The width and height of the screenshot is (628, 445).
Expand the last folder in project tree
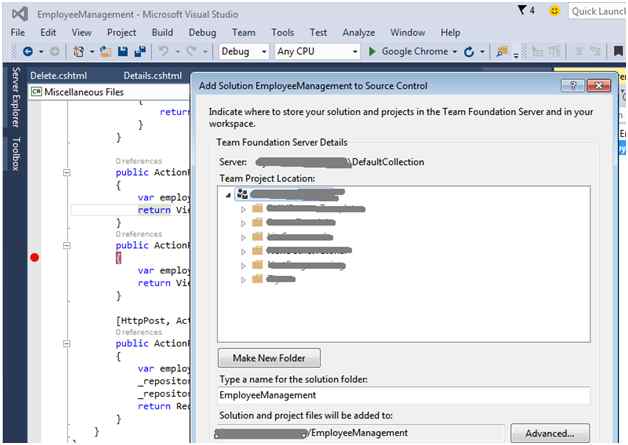point(243,280)
